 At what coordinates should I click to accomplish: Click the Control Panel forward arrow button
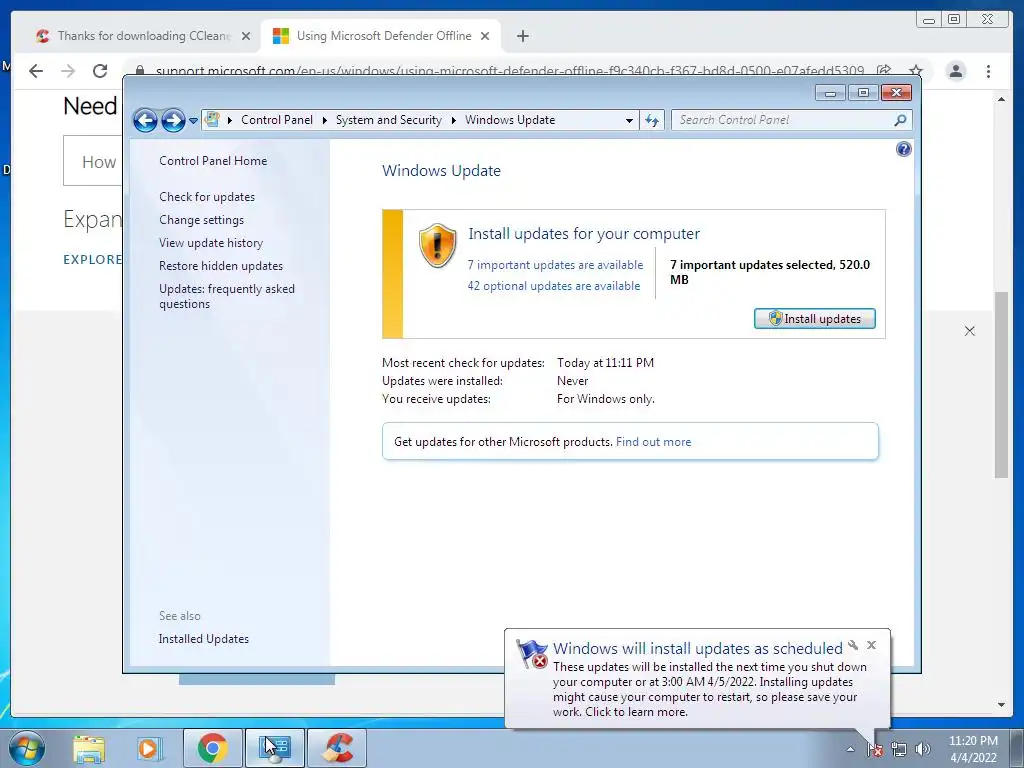click(173, 120)
